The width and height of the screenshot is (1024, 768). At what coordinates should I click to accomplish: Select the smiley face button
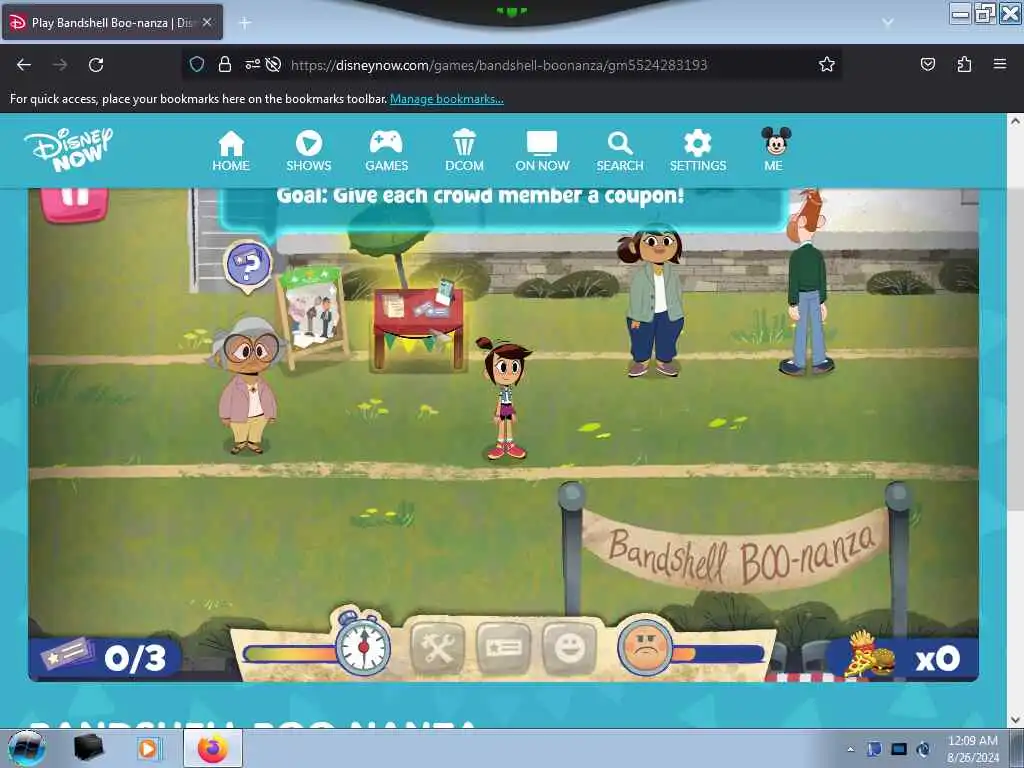click(569, 648)
